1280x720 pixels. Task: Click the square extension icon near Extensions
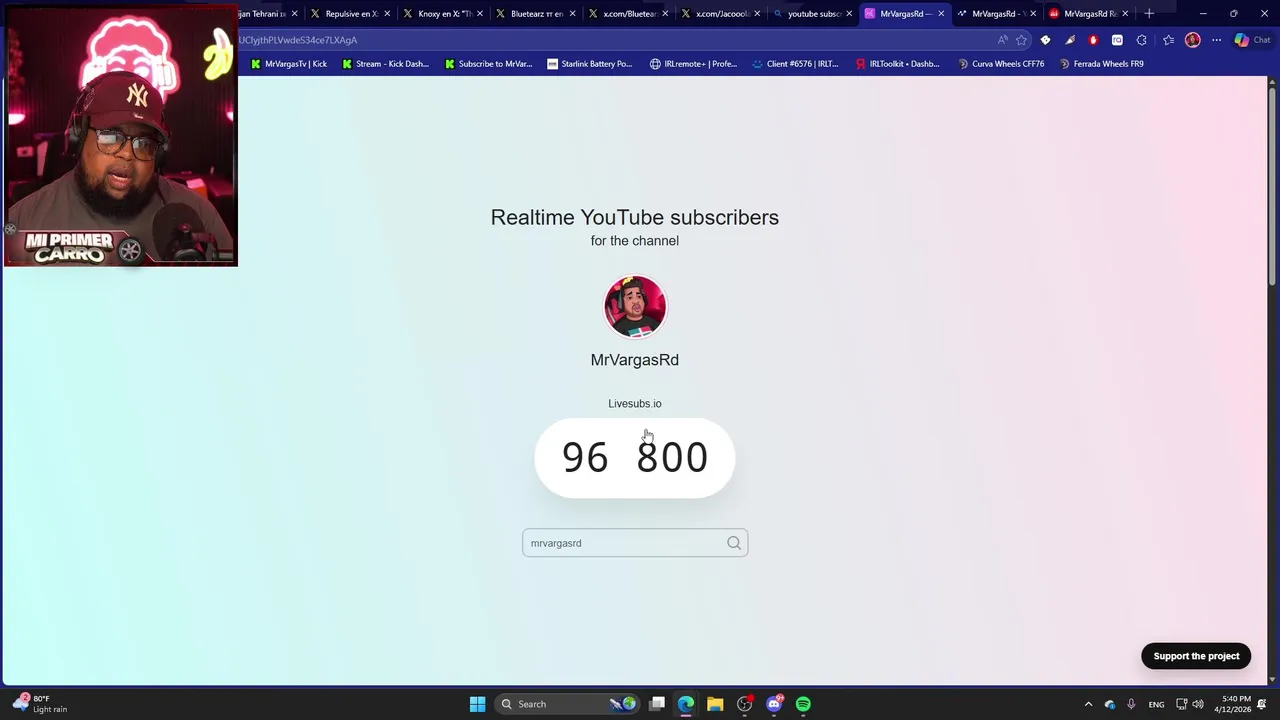pos(1117,40)
